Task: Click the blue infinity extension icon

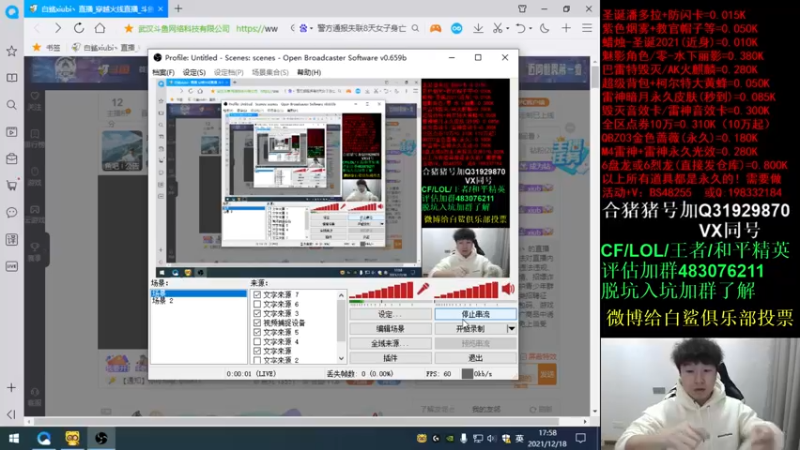Action: 457,29
